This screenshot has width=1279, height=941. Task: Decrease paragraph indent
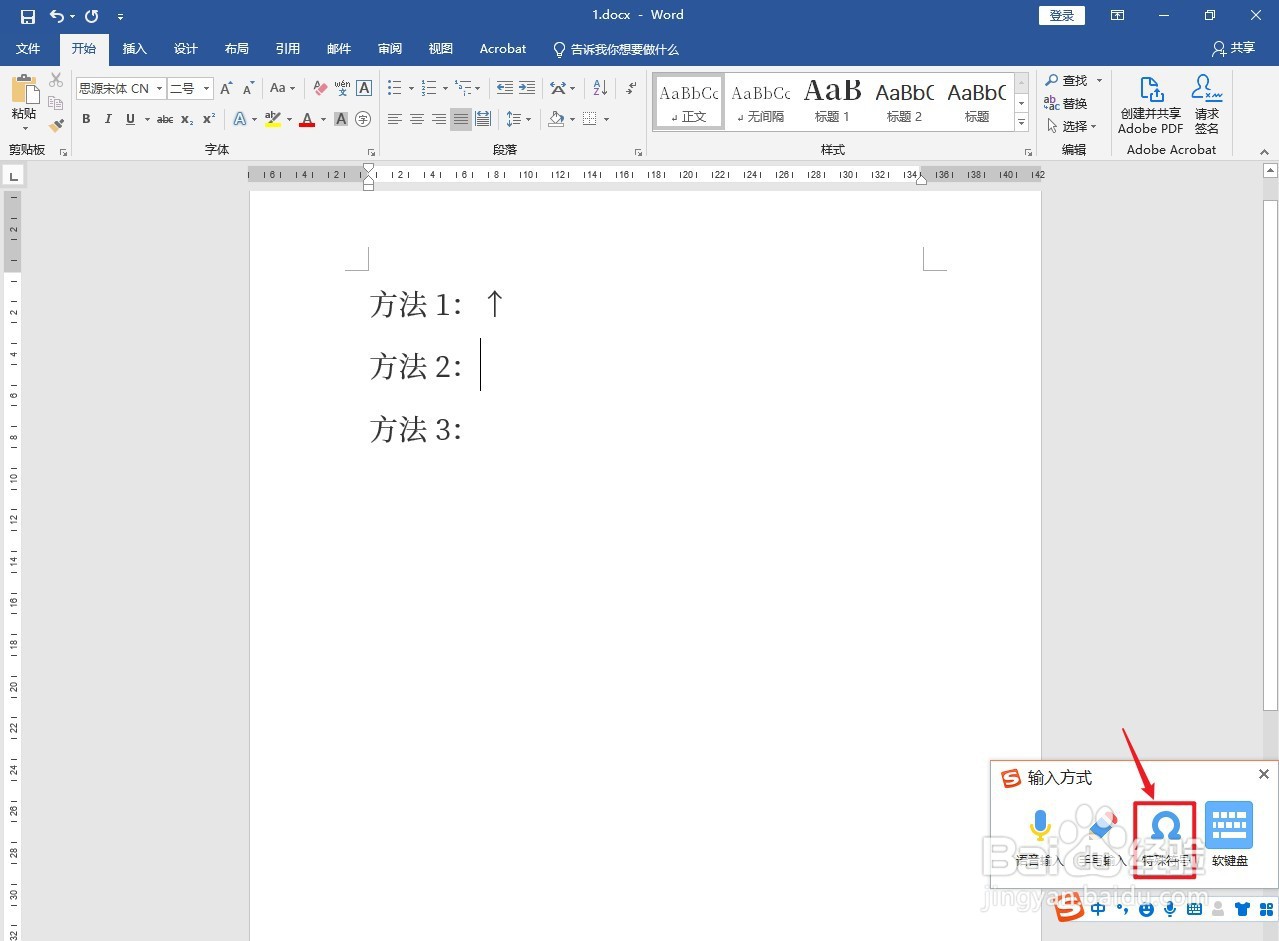point(505,88)
